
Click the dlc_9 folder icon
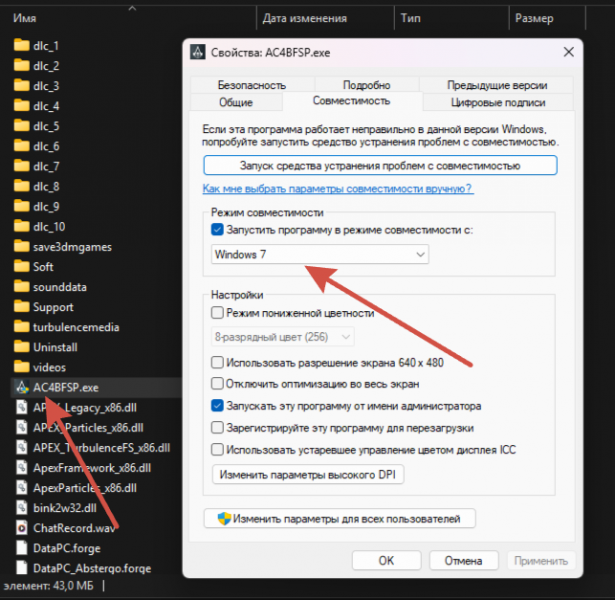[x=22, y=206]
